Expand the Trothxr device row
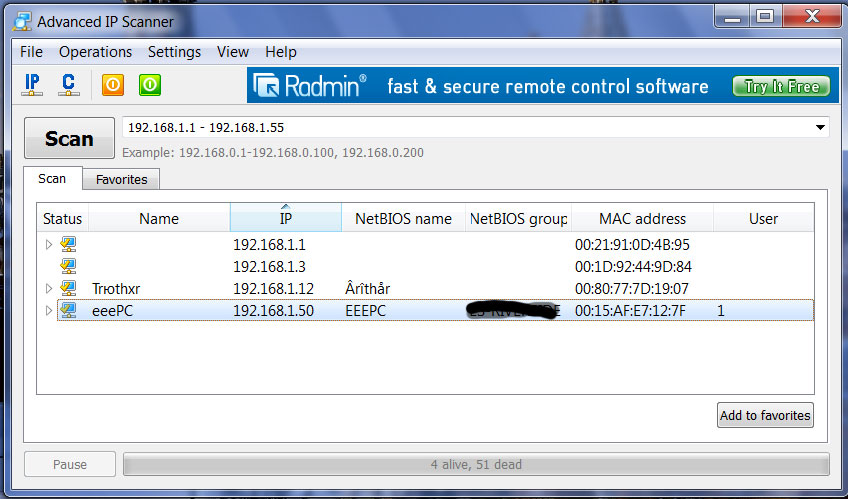Viewport: 848px width, 499px height. pos(48,289)
